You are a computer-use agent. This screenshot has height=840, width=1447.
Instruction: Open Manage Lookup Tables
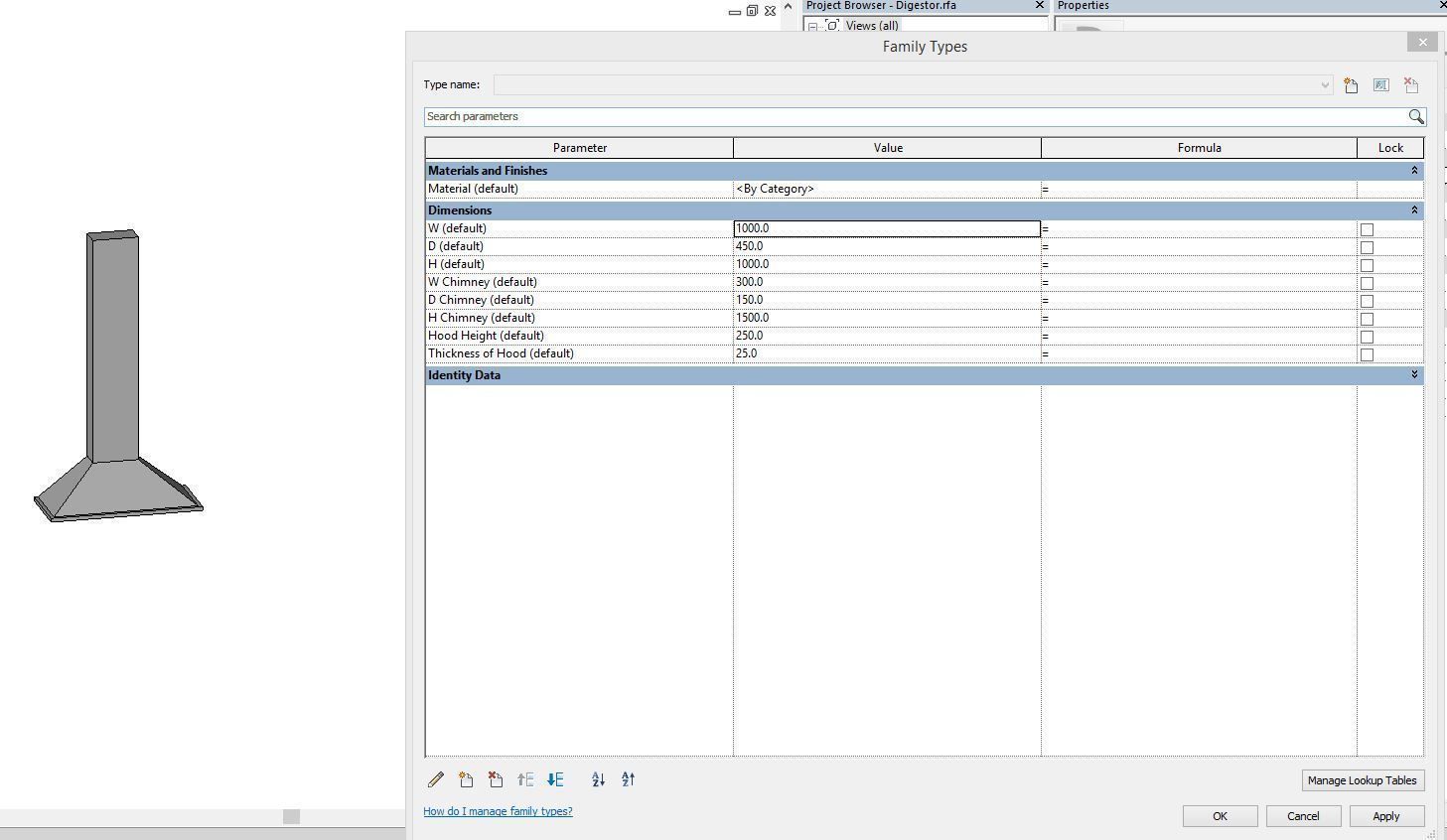coord(1363,780)
